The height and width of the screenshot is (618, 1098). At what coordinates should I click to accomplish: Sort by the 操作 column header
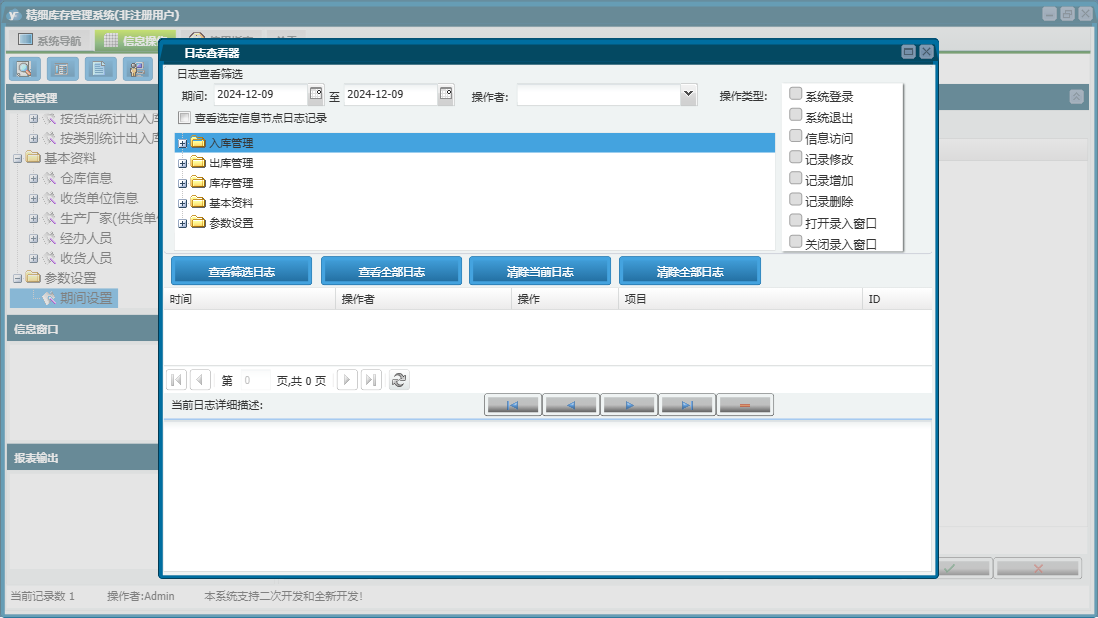click(x=565, y=299)
